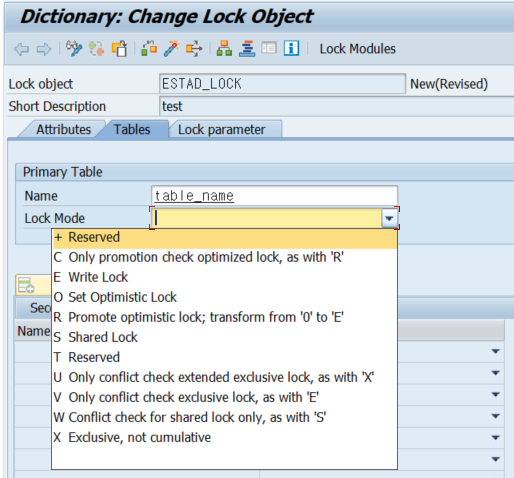The image size is (514, 478).
Task: Click the primary table Name field
Action: [x=274, y=196]
